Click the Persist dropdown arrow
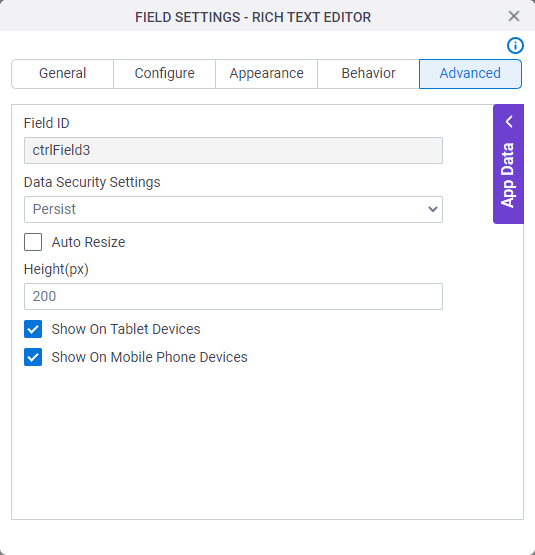Viewport: 535px width, 555px height. pyautogui.click(x=433, y=210)
